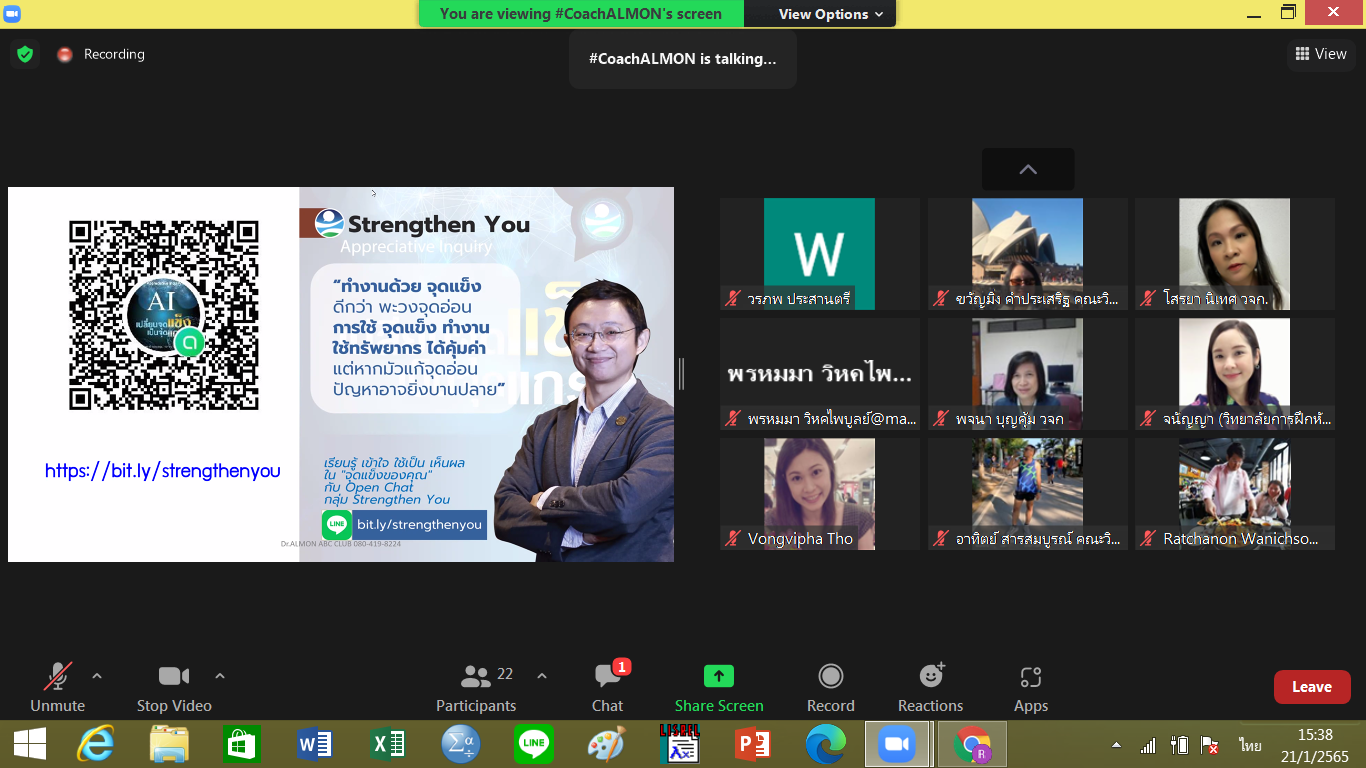Click the QR code on shared slide
This screenshot has height=768, width=1366.
click(163, 315)
